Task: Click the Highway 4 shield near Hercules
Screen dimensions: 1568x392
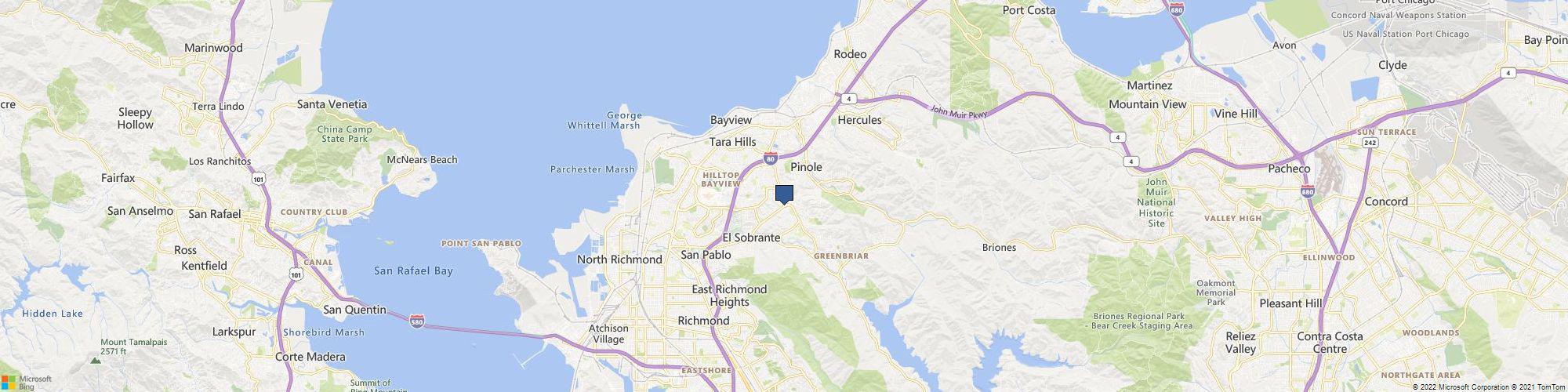Action: tap(848, 99)
